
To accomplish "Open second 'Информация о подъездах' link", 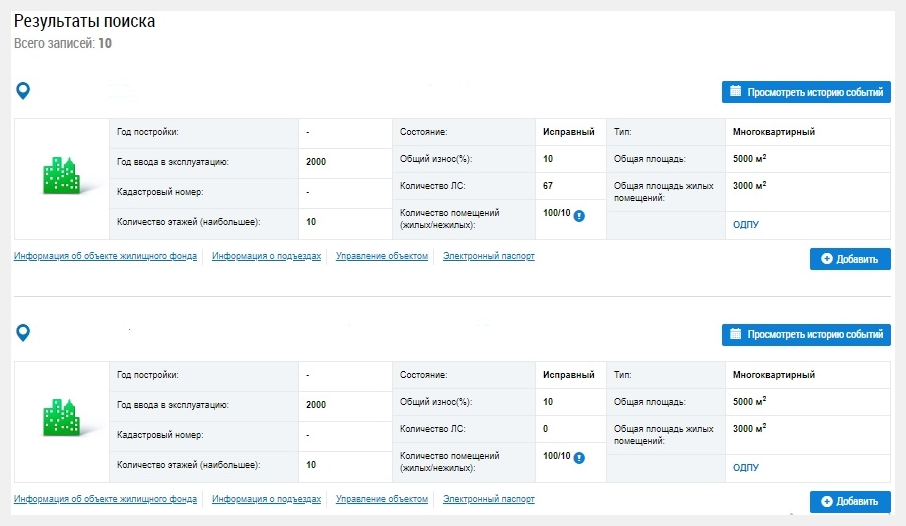I will coord(266,499).
